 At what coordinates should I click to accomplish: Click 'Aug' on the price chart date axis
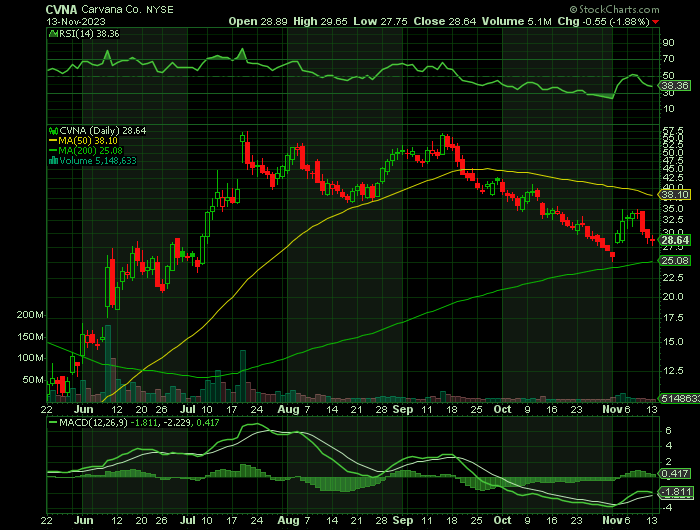point(288,409)
